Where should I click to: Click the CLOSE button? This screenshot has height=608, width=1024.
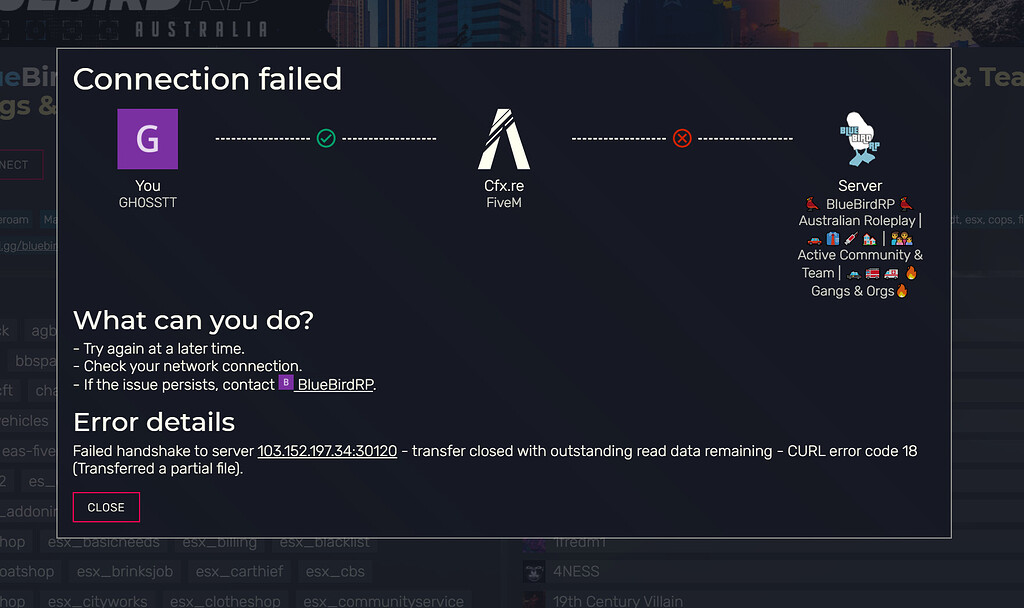point(105,507)
